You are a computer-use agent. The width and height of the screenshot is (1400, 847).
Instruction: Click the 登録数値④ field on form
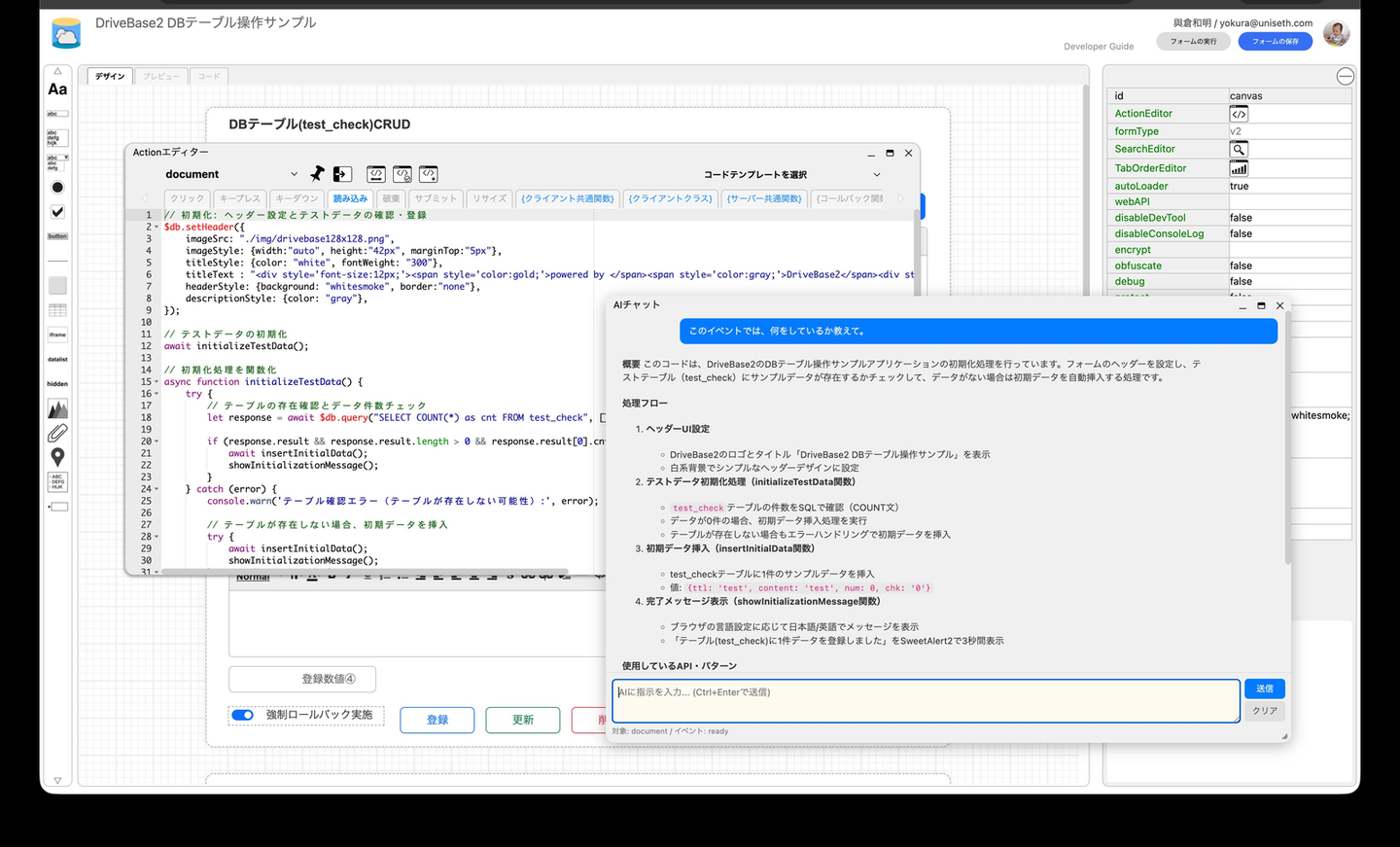pyautogui.click(x=302, y=679)
